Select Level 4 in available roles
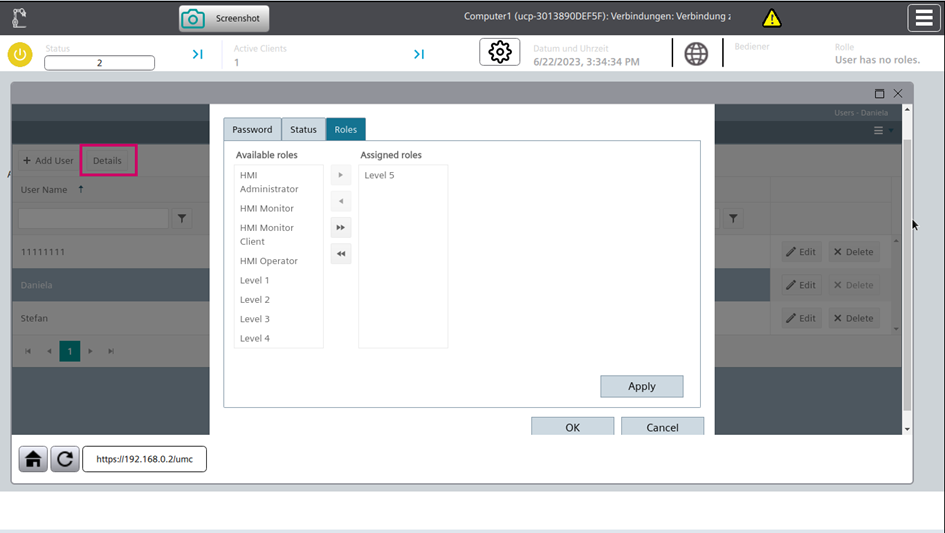Screen dimensions: 945x533 point(278,338)
